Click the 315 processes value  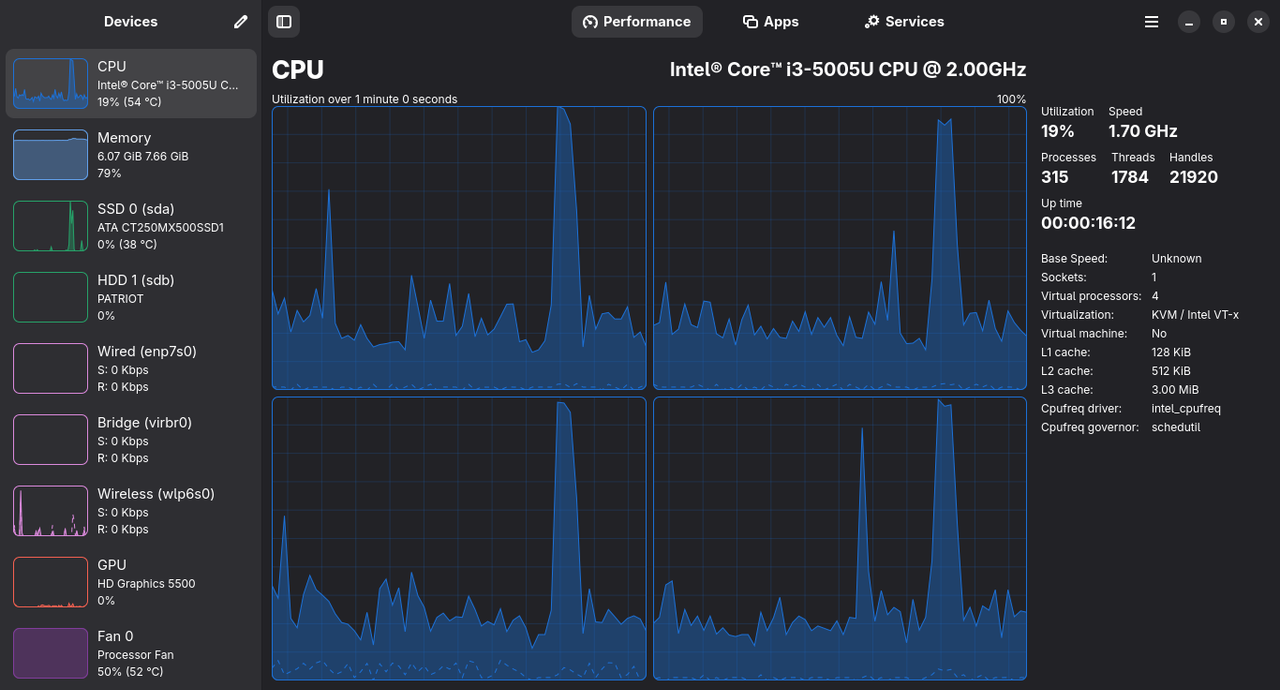click(x=1055, y=177)
